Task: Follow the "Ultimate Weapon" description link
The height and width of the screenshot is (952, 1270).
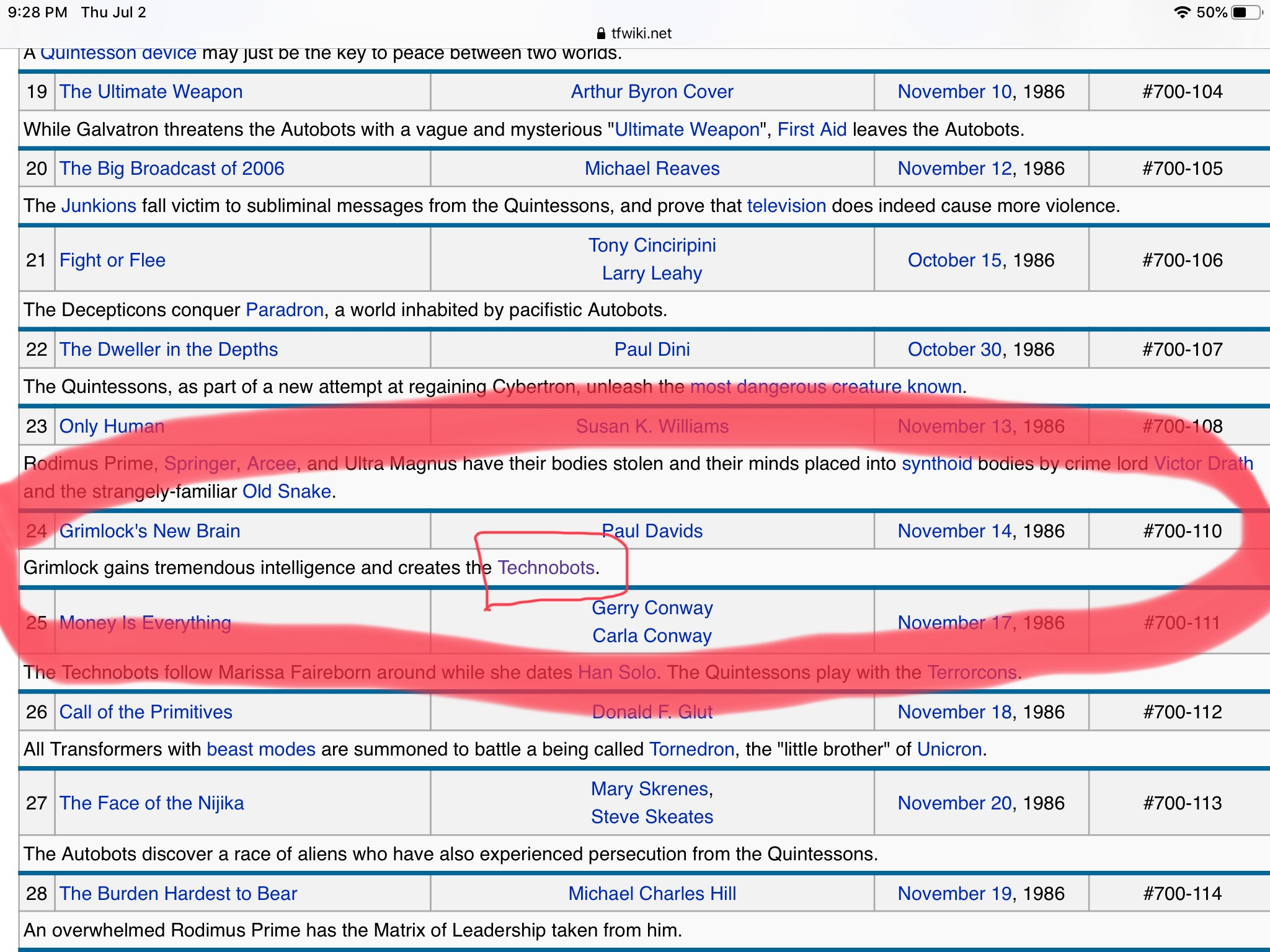Action: coord(687,130)
